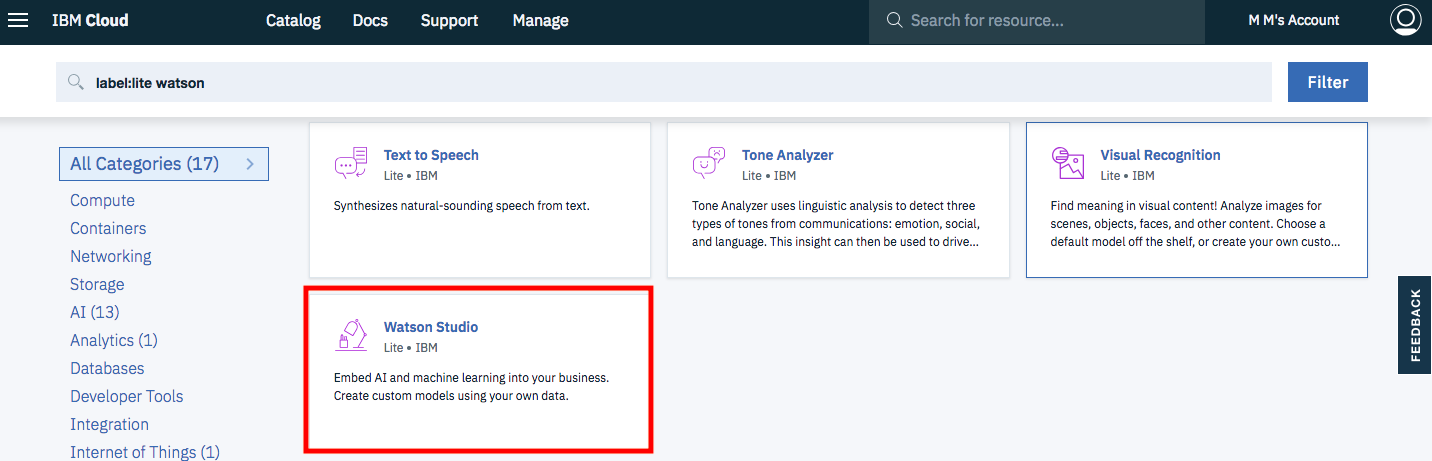Open the Catalog menu
The height and width of the screenshot is (461, 1432).
coord(293,20)
